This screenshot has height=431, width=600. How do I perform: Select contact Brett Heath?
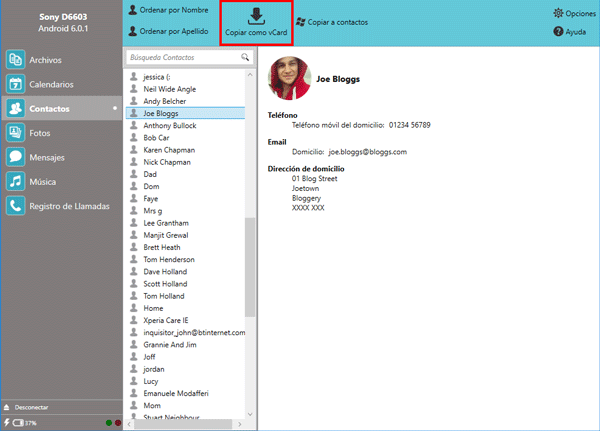click(185, 247)
